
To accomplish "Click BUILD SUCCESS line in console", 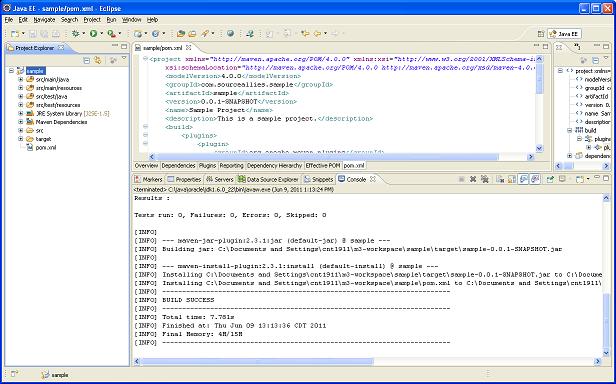I will [x=188, y=300].
